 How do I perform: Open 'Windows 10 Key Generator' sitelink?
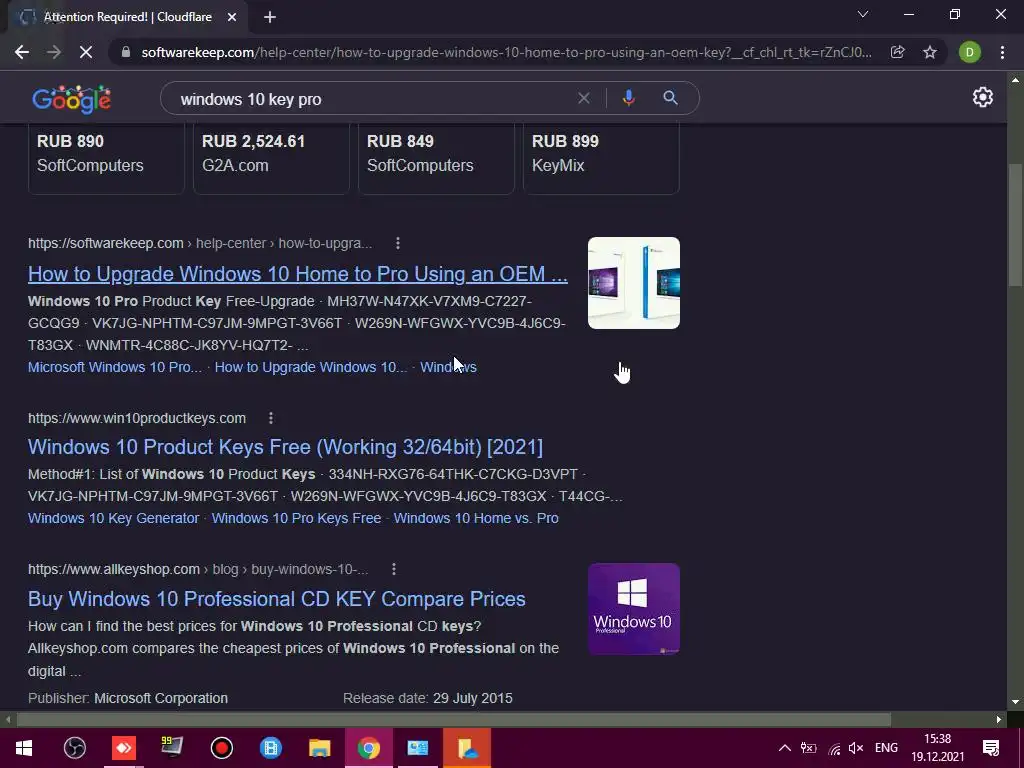coord(114,518)
